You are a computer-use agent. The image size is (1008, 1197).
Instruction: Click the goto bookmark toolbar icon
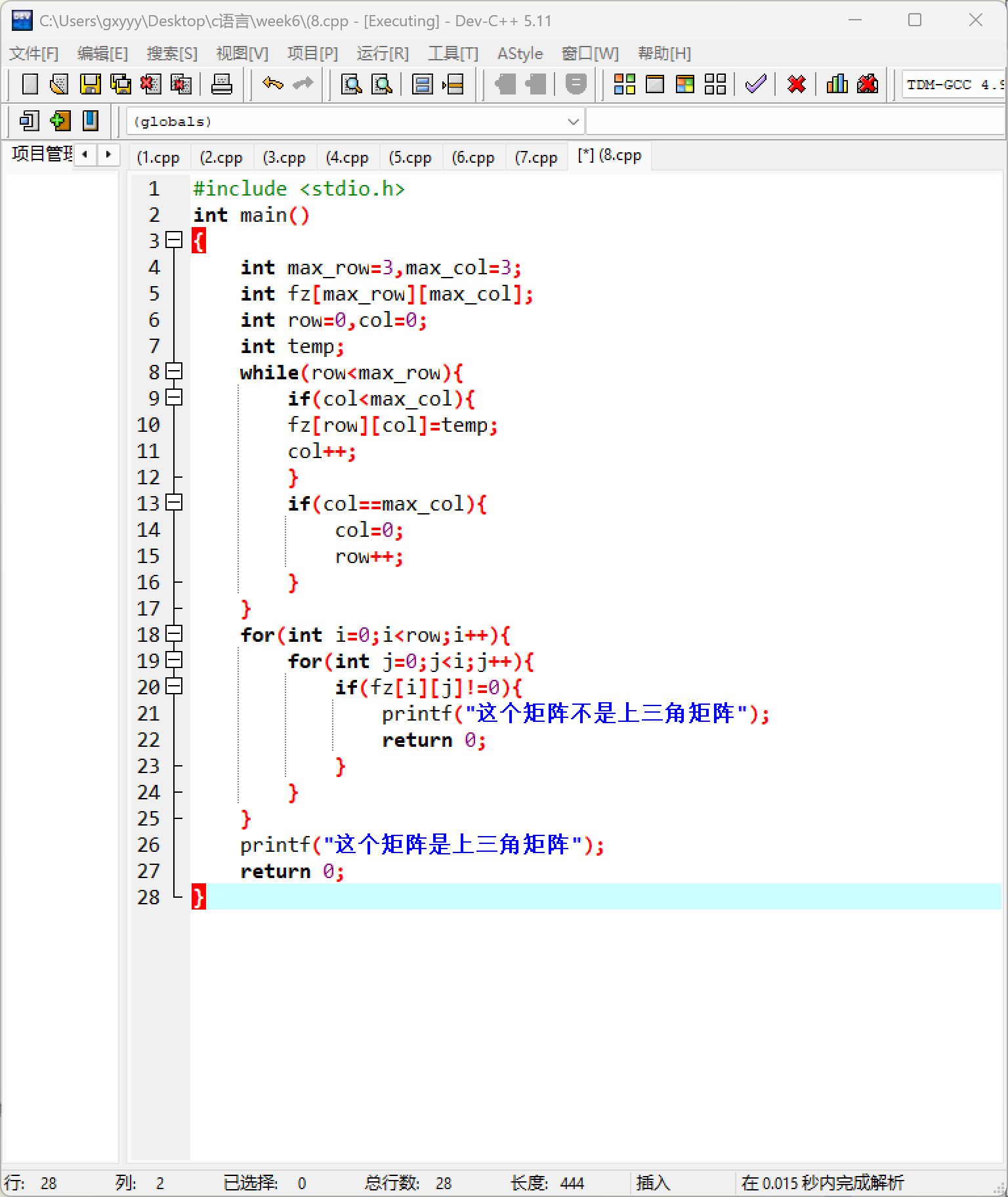click(x=90, y=121)
